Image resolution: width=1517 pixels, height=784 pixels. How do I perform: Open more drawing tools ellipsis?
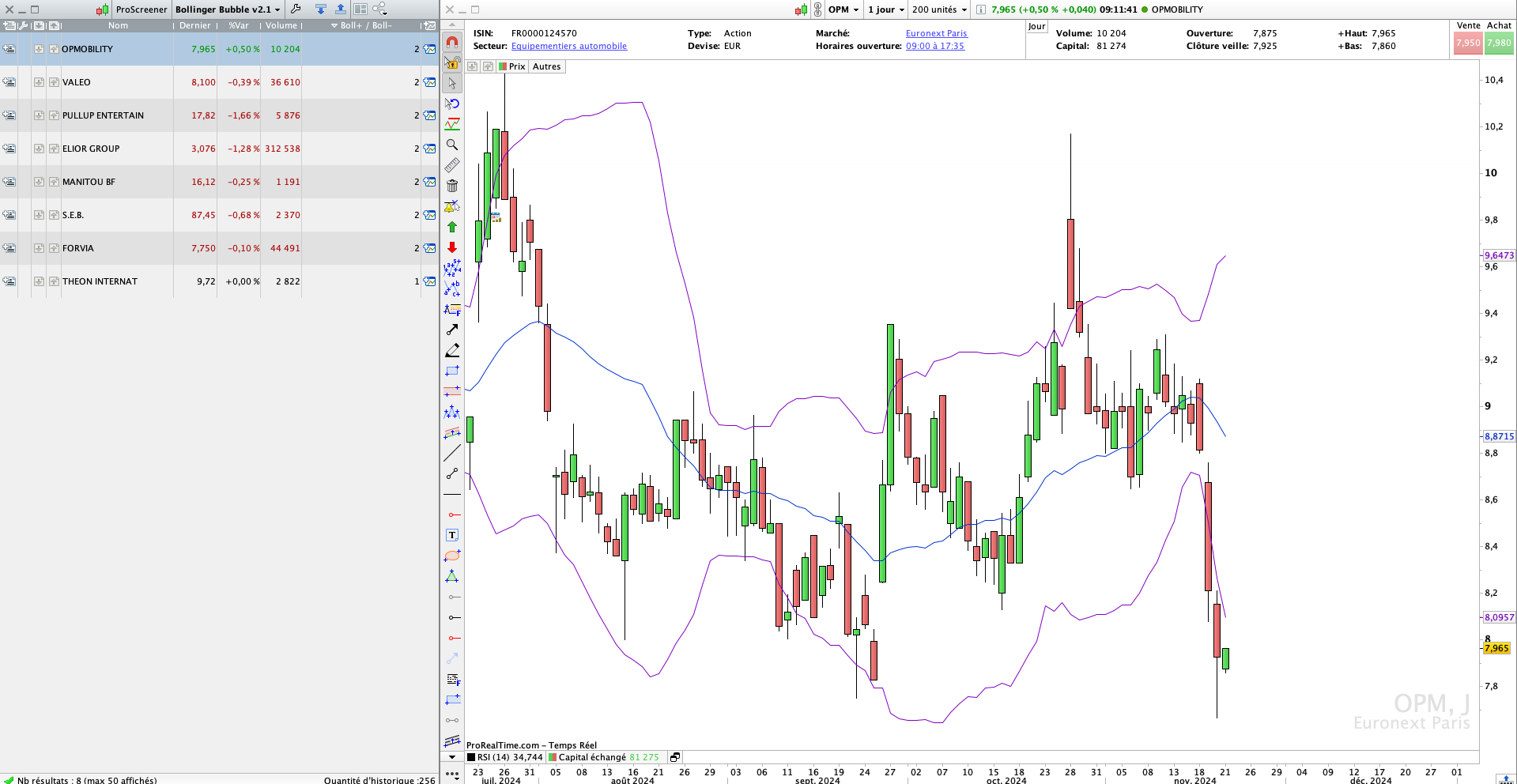point(452,775)
